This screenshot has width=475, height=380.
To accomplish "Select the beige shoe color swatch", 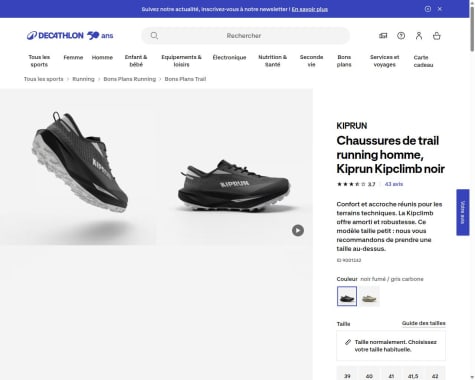I will [369, 296].
